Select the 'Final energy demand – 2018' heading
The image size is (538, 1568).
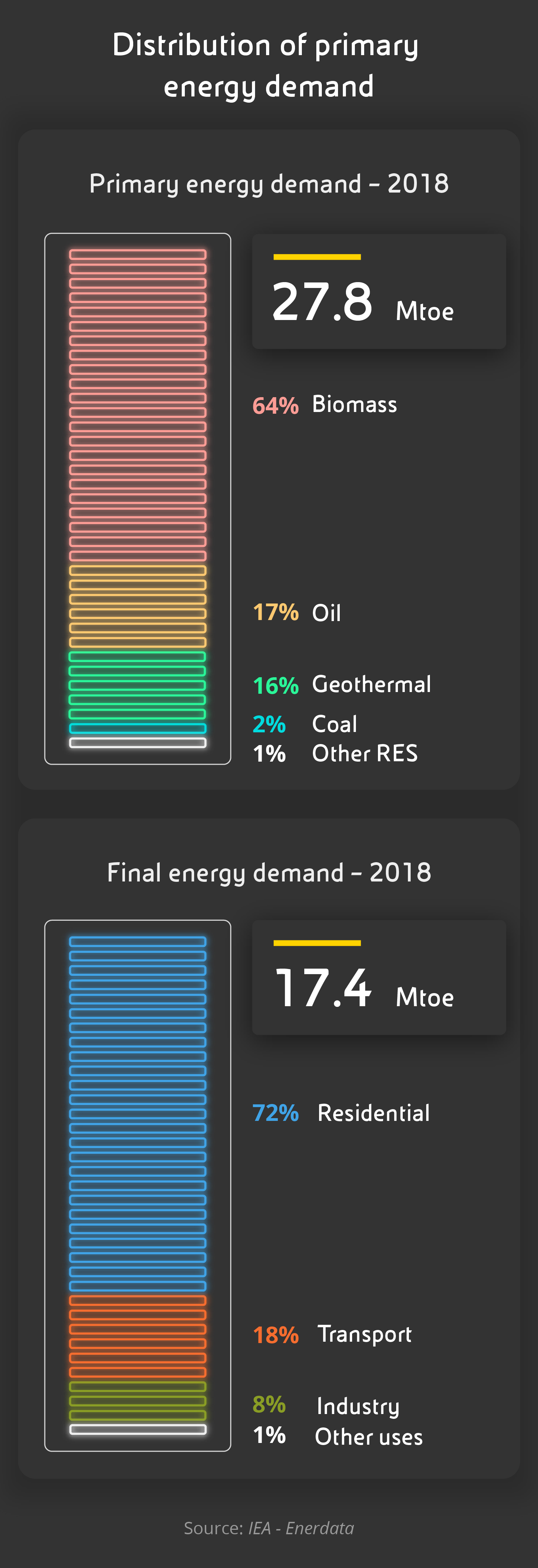pyautogui.click(x=269, y=873)
